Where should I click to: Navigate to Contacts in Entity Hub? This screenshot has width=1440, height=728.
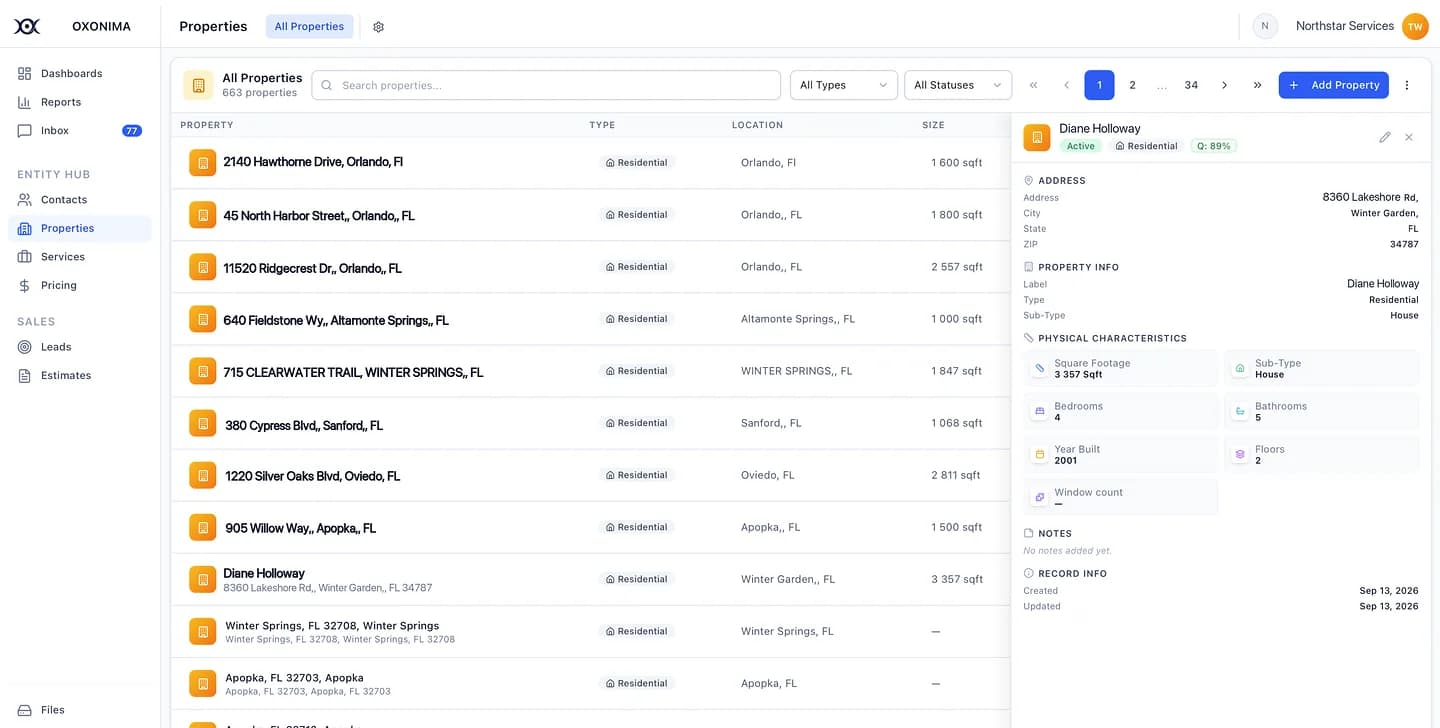coord(80,200)
